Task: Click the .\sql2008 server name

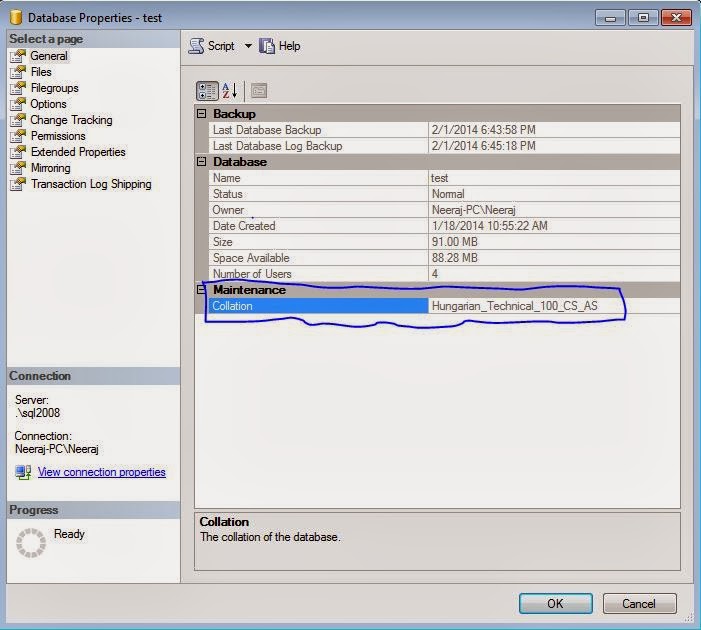Action: click(x=38, y=413)
